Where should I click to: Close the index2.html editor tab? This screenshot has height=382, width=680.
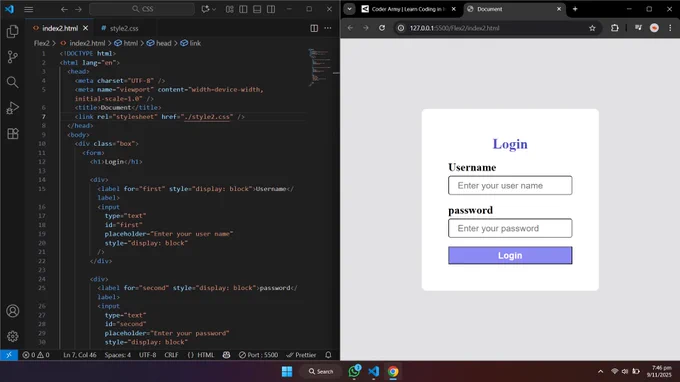click(x=85, y=28)
